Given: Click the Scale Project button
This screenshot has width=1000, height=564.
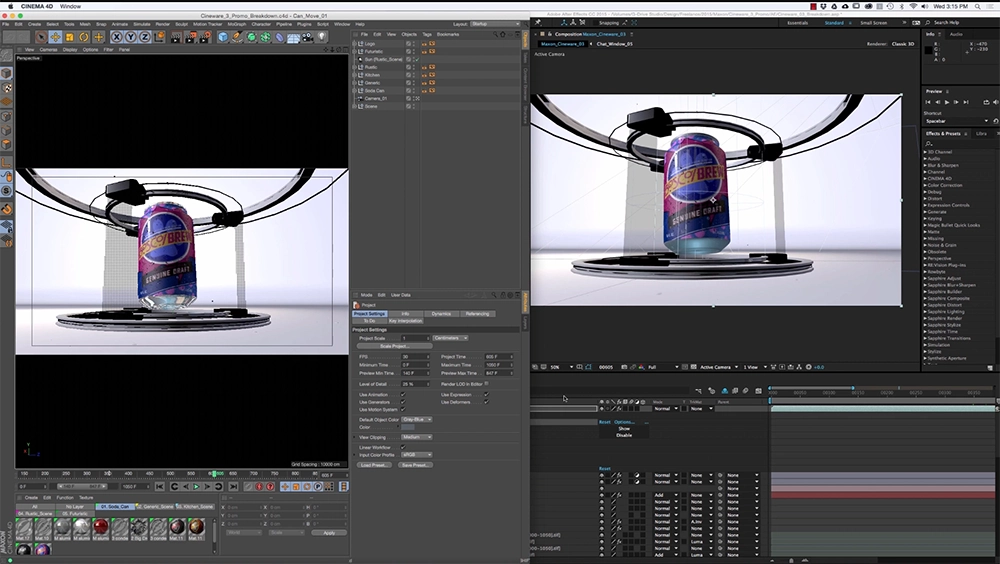Looking at the screenshot, I should 394,346.
